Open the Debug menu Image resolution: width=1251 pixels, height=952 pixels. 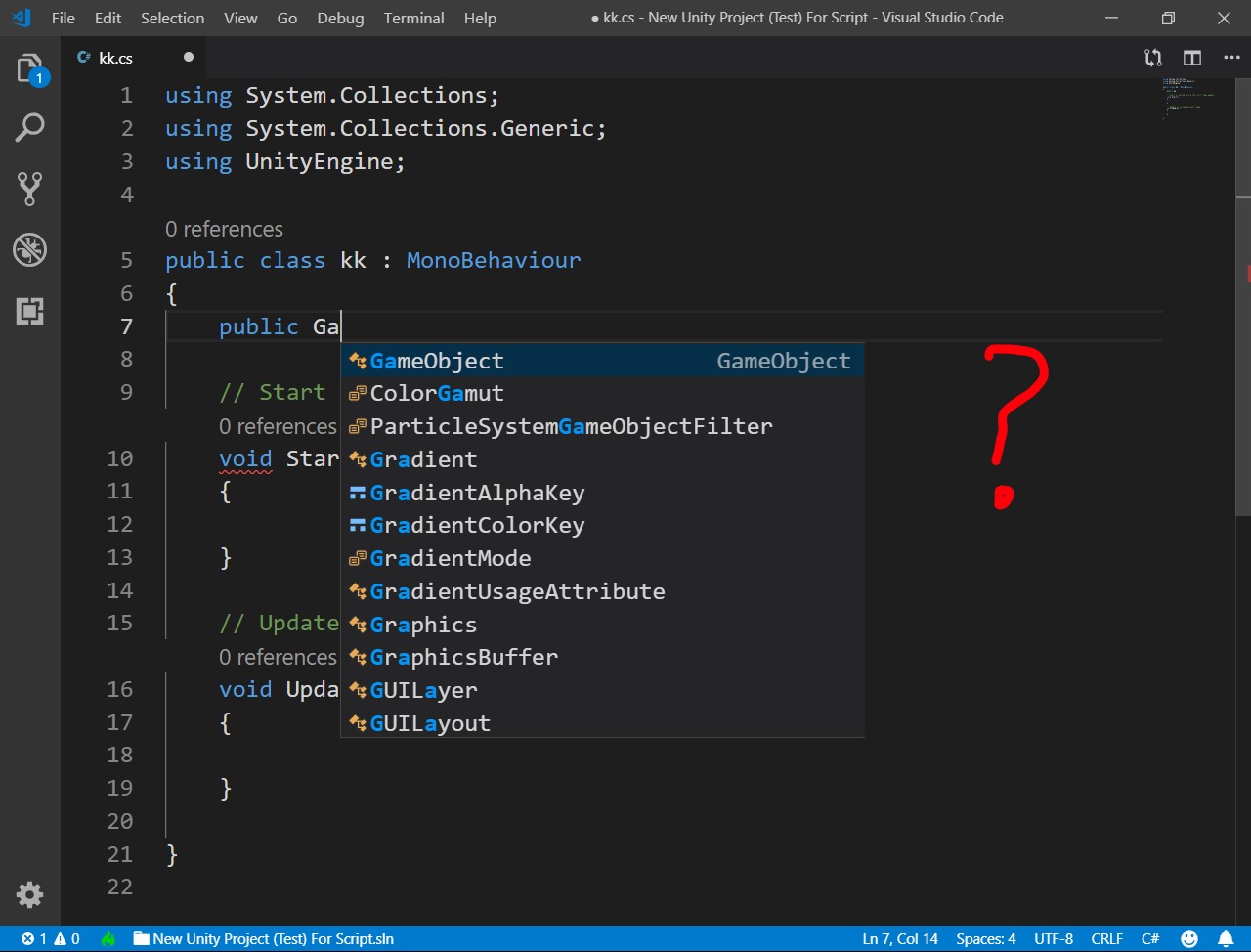(340, 18)
